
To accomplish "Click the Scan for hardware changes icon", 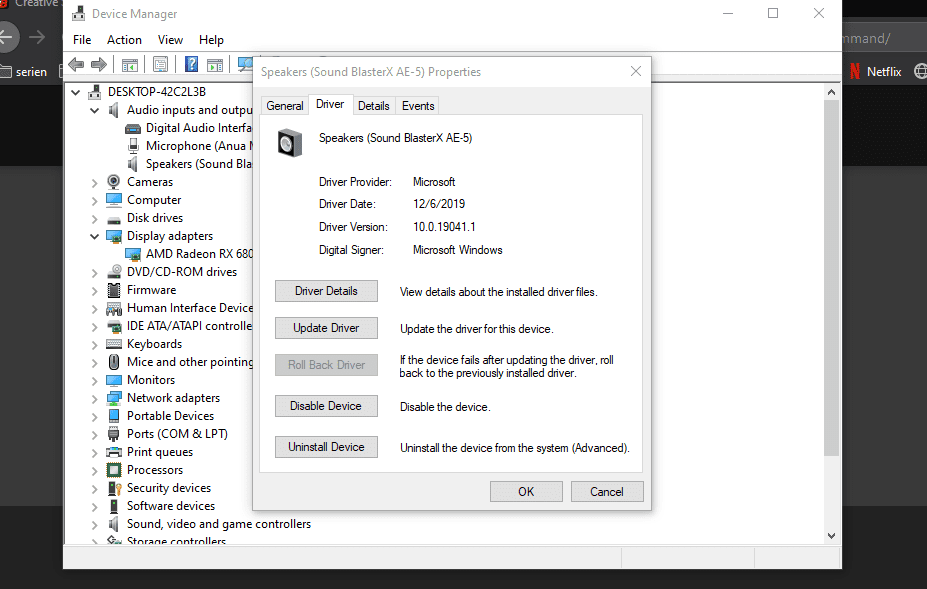I will pos(245,64).
